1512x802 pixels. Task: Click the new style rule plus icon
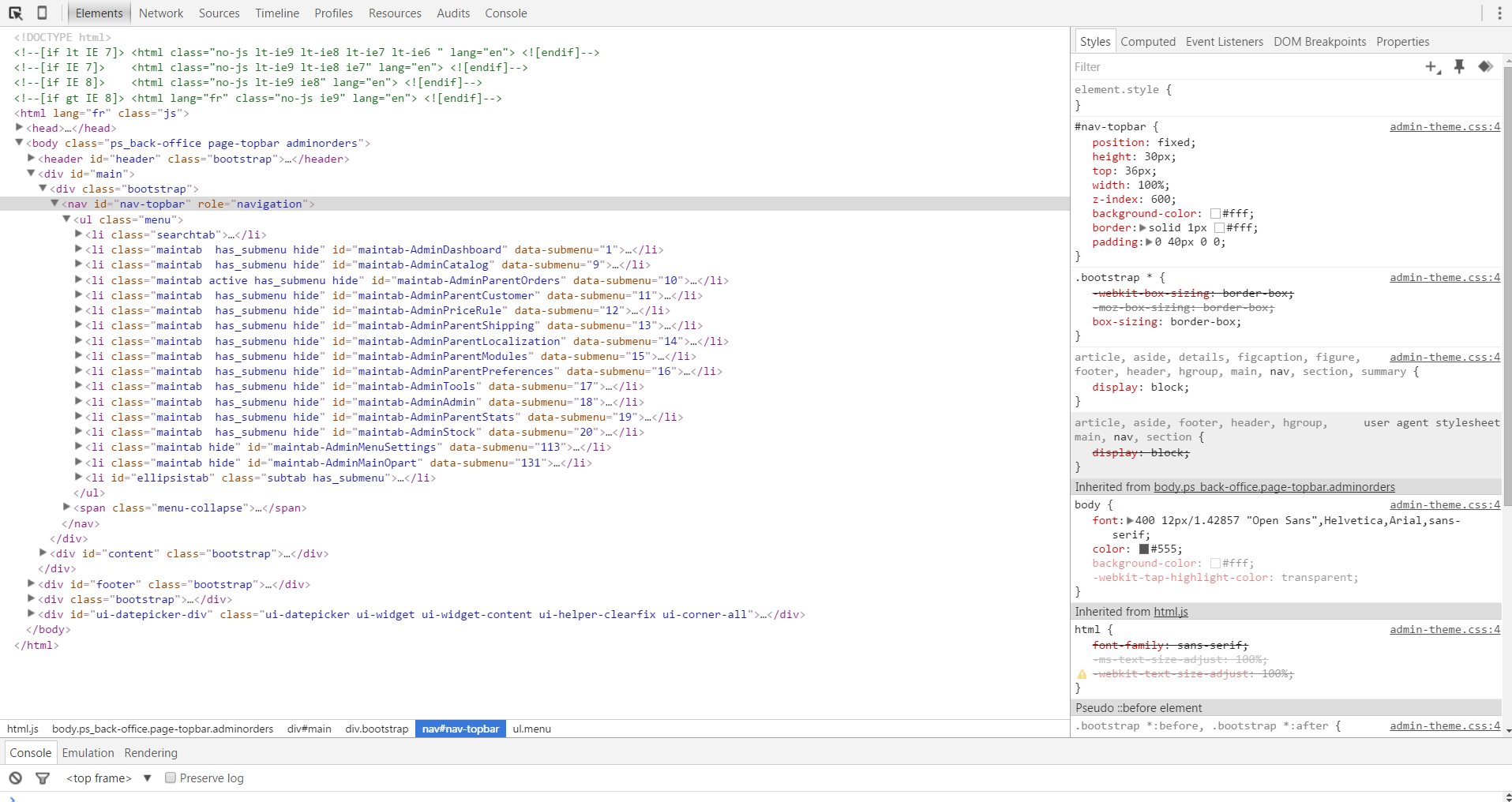1432,67
